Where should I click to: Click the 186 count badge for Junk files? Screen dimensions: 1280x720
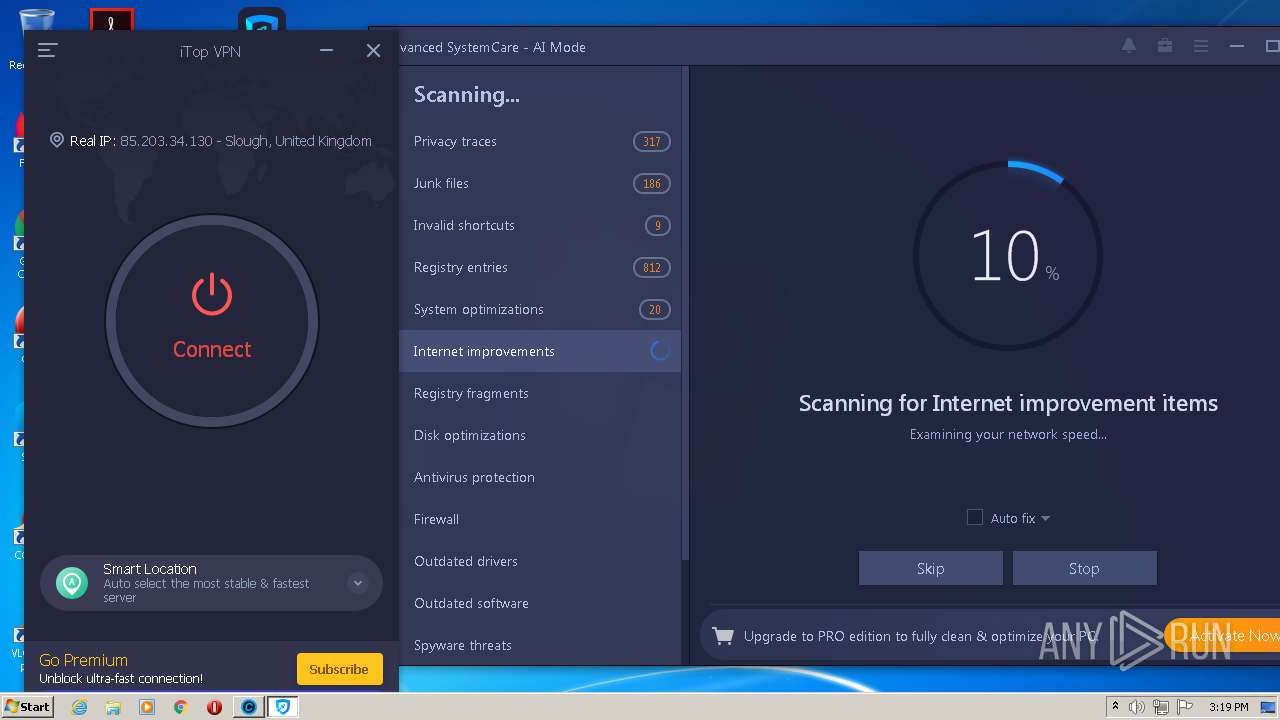click(x=652, y=183)
